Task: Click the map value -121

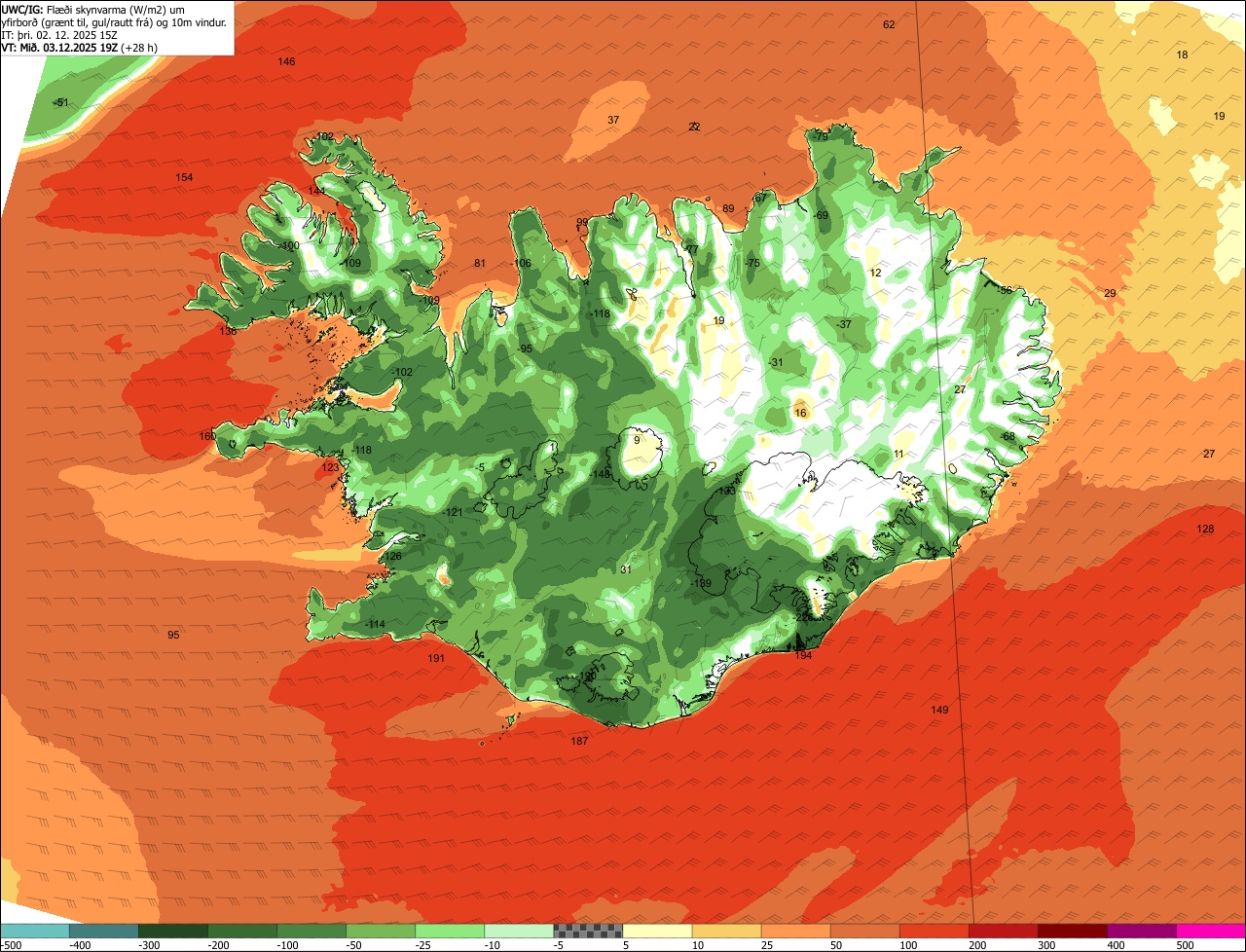Action: pyautogui.click(x=453, y=512)
